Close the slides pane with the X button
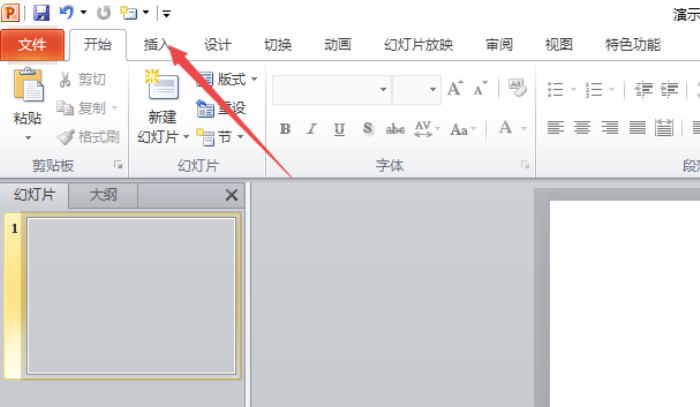Screen dimensions: 700x407 click(232, 195)
